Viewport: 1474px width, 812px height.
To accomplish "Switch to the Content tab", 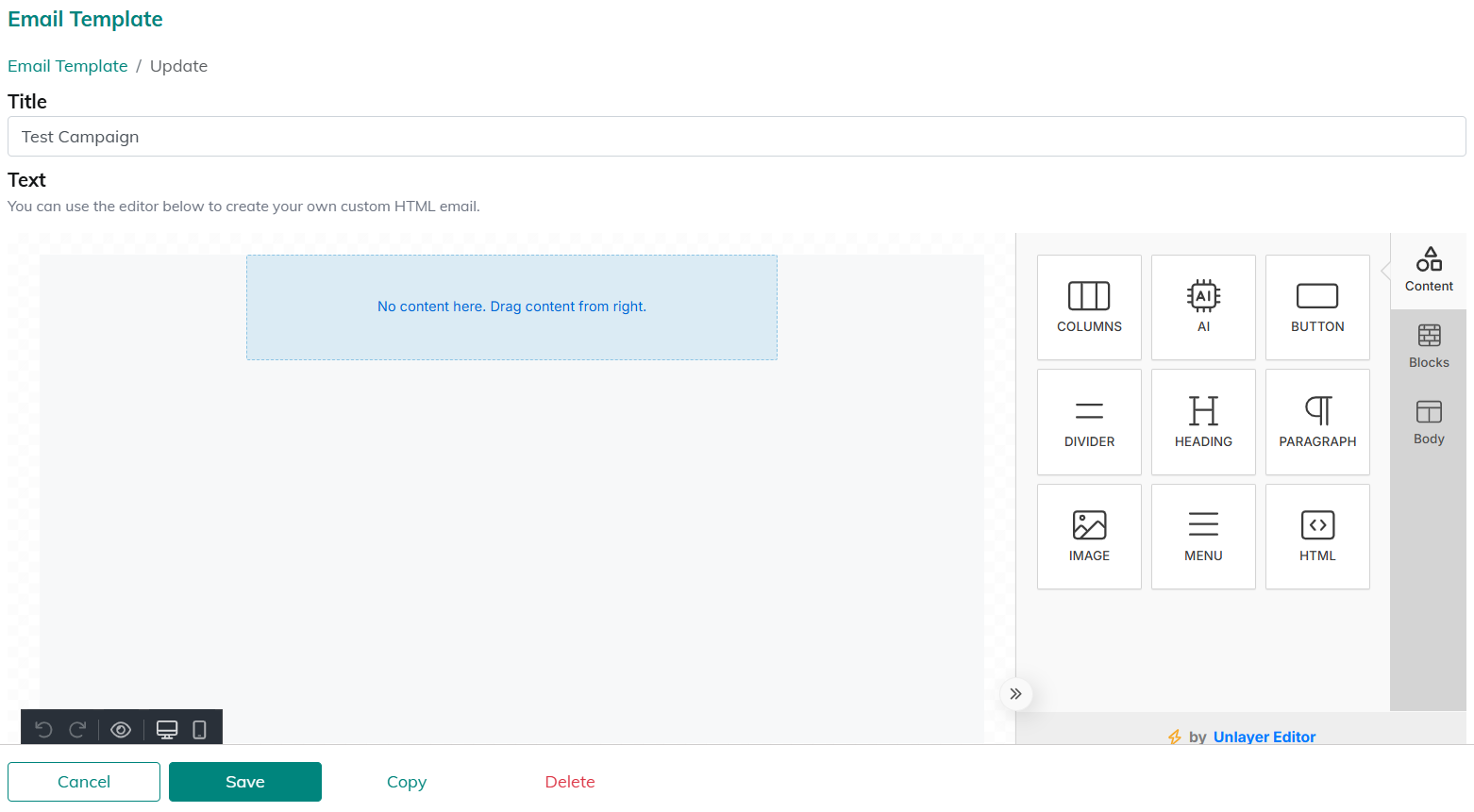I will click(1429, 271).
